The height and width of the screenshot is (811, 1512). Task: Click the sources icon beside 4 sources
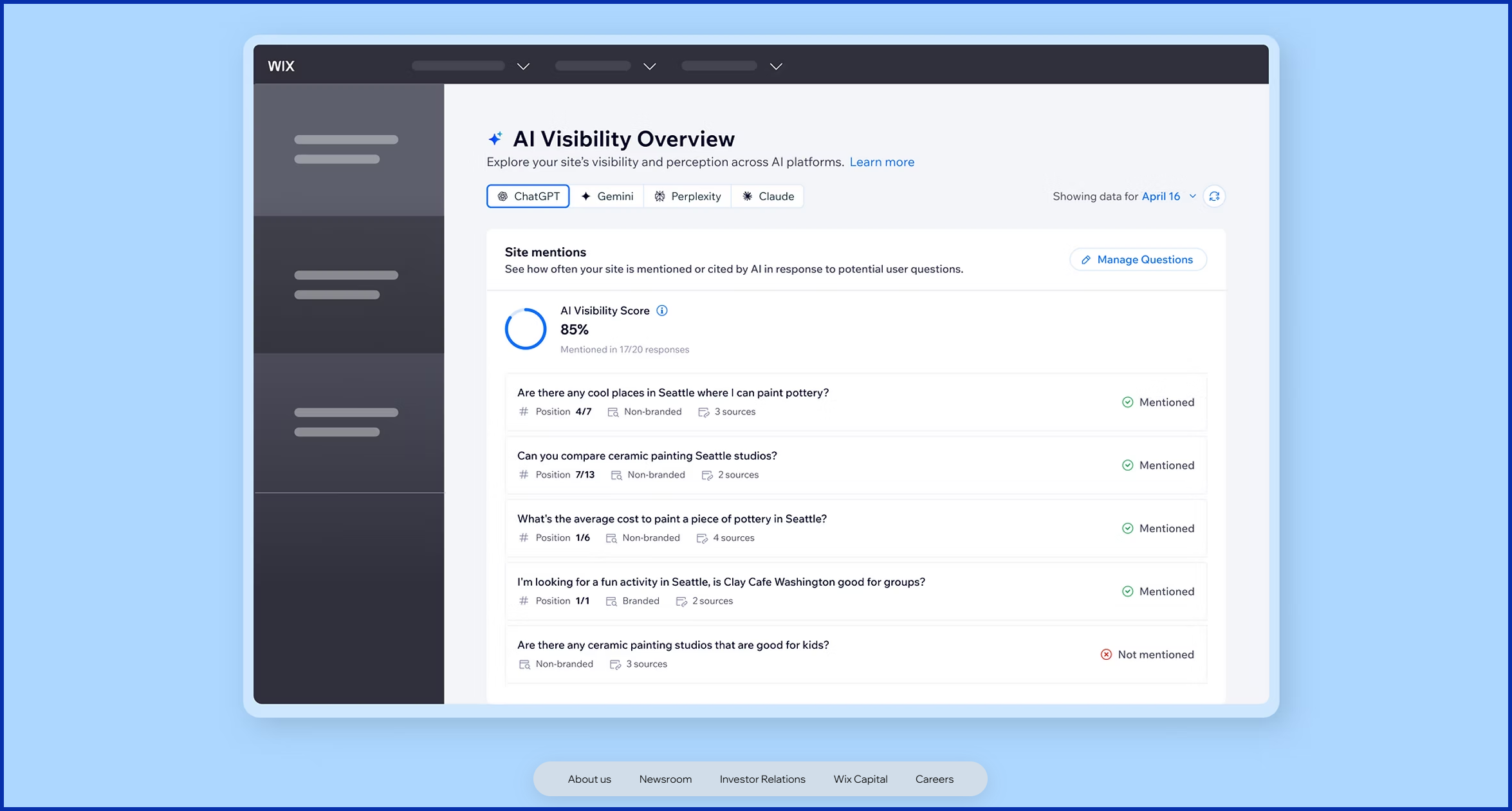click(702, 538)
